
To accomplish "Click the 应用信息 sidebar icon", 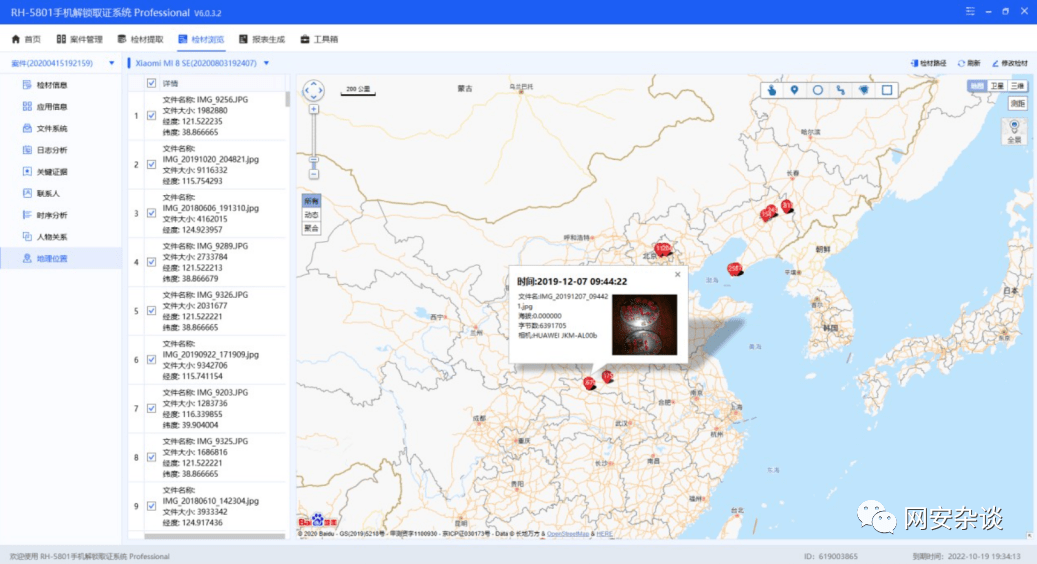I will click(27, 106).
